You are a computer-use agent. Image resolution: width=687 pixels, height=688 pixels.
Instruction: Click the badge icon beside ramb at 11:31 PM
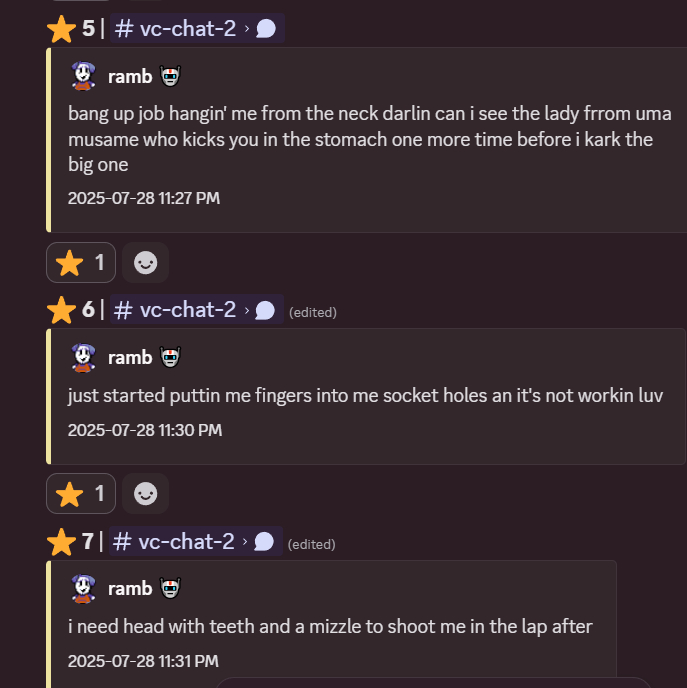[x=170, y=588]
